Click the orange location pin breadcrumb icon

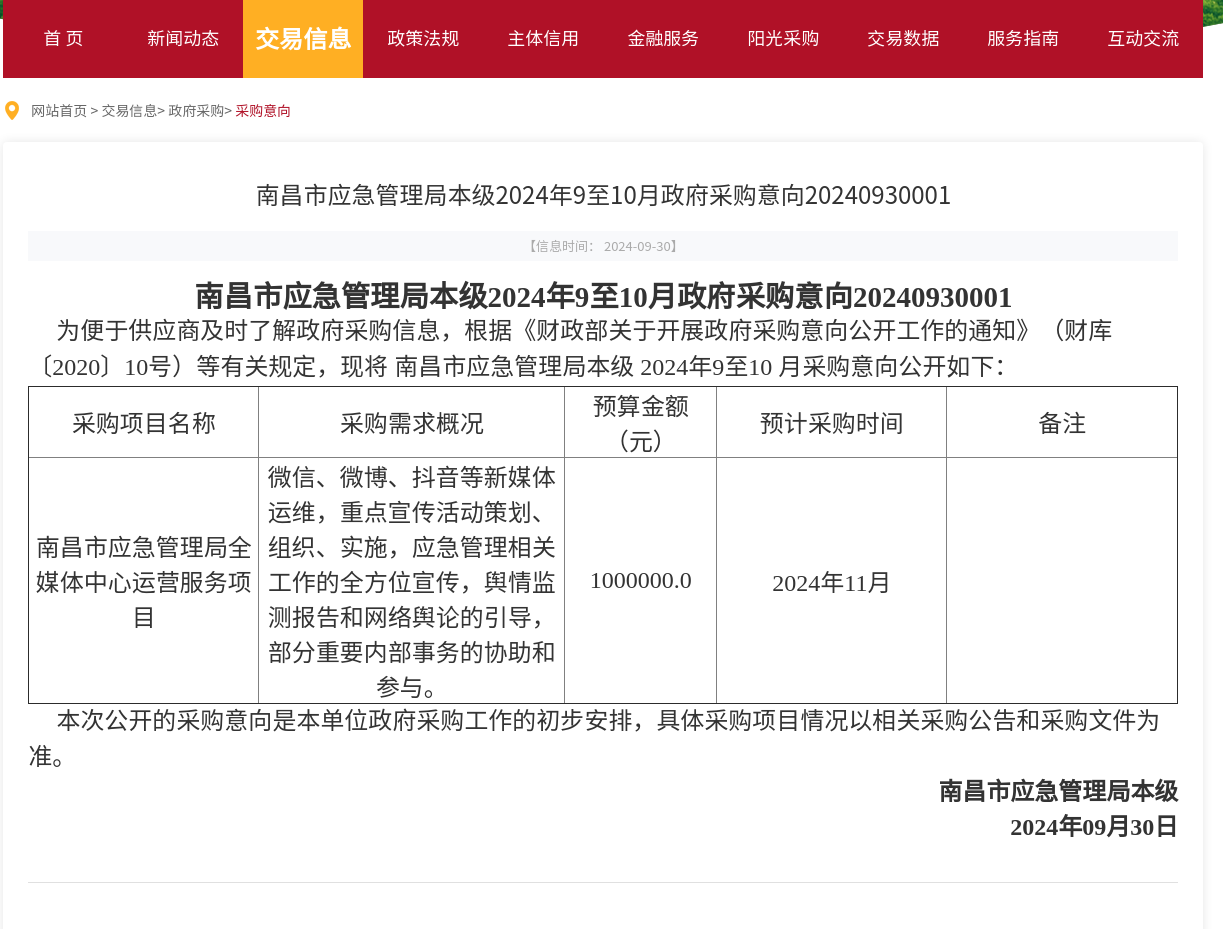12,111
